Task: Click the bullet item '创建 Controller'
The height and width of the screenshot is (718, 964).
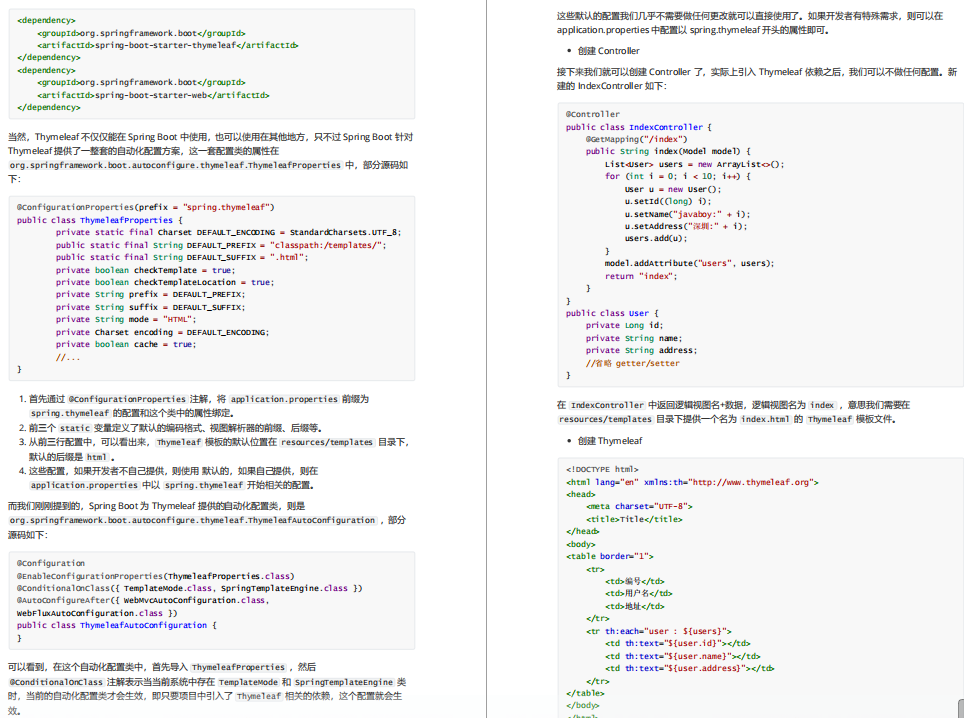Action: (x=609, y=51)
